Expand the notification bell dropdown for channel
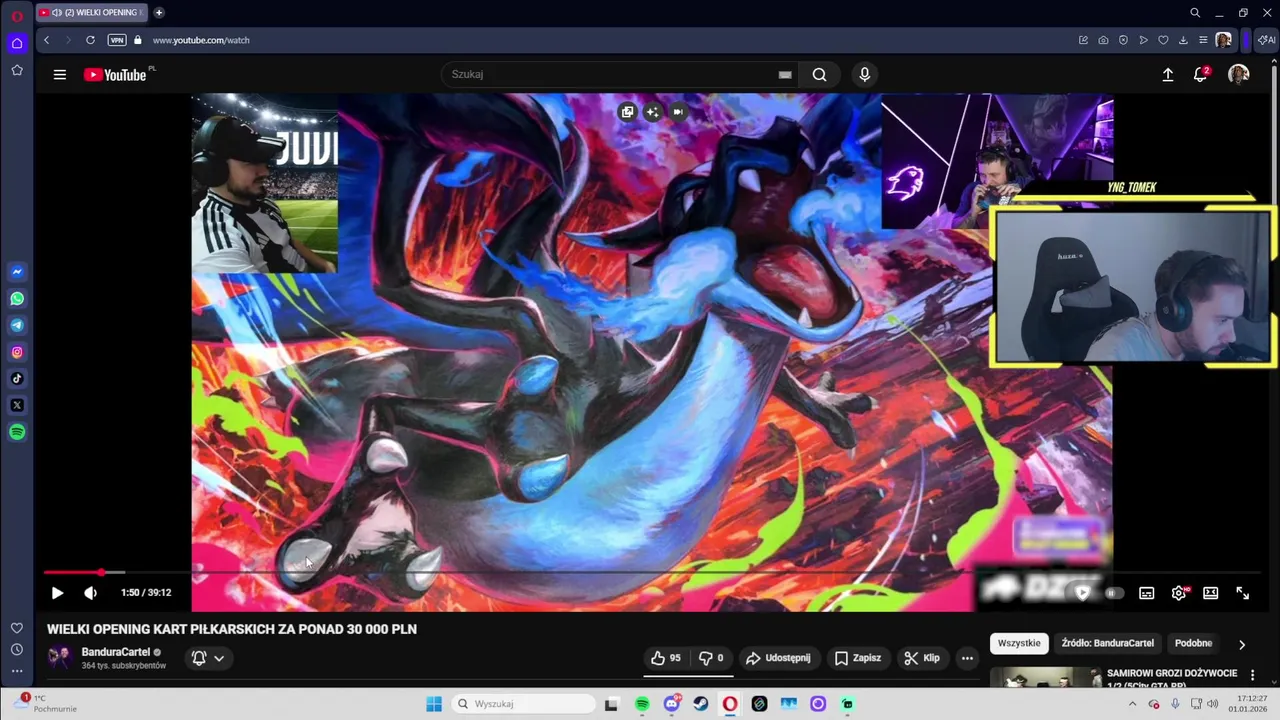 coord(208,658)
